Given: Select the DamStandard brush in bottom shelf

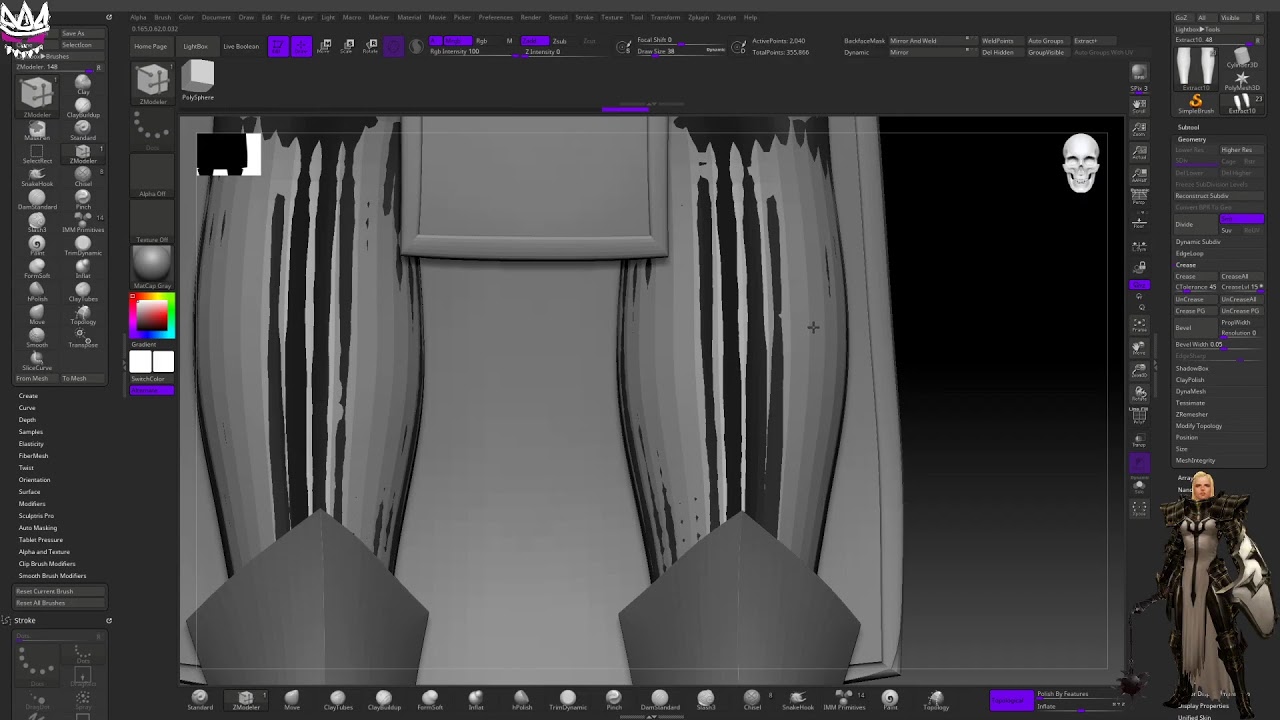Looking at the screenshot, I should point(660,699).
